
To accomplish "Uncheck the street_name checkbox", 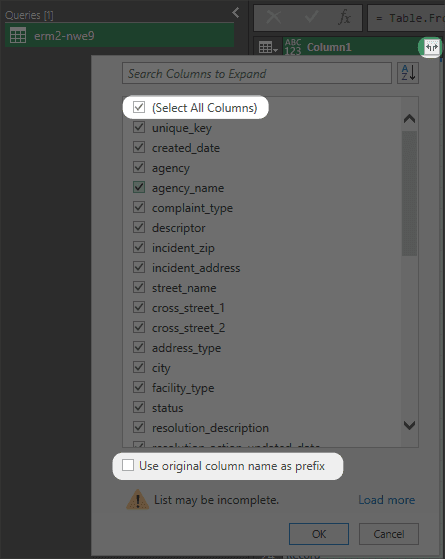I will point(139,287).
